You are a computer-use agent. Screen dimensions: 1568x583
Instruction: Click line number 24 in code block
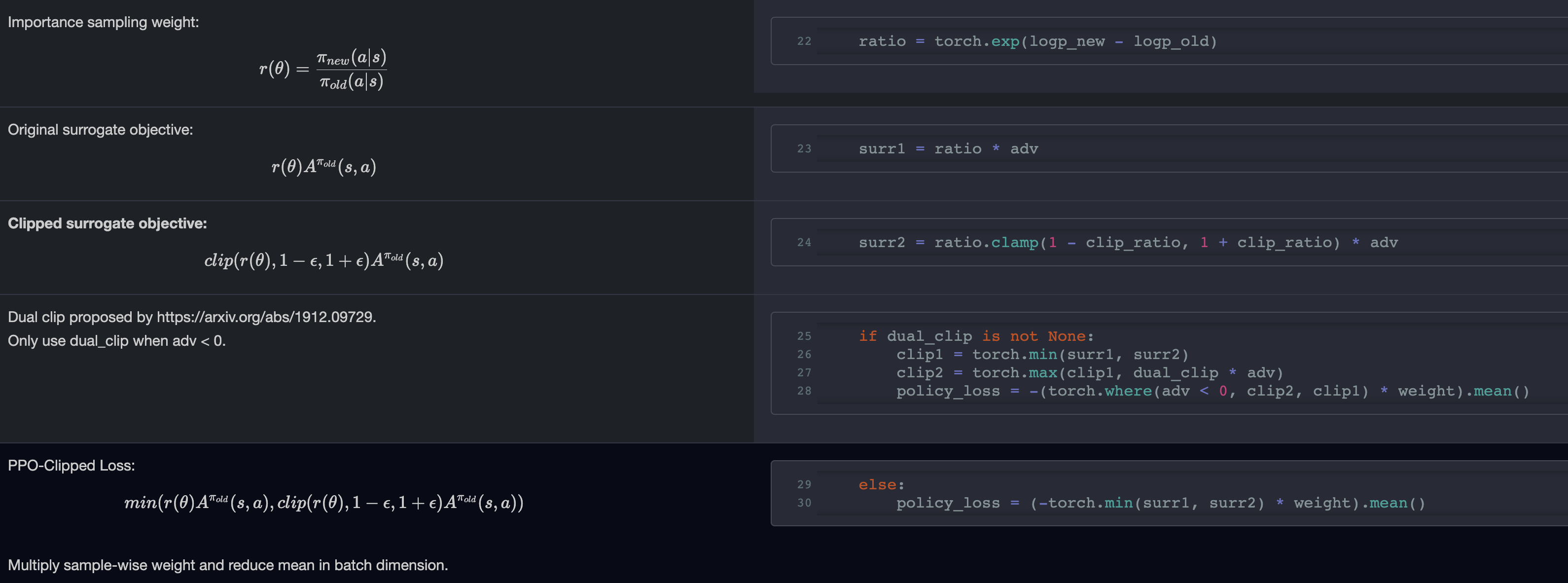click(x=804, y=243)
